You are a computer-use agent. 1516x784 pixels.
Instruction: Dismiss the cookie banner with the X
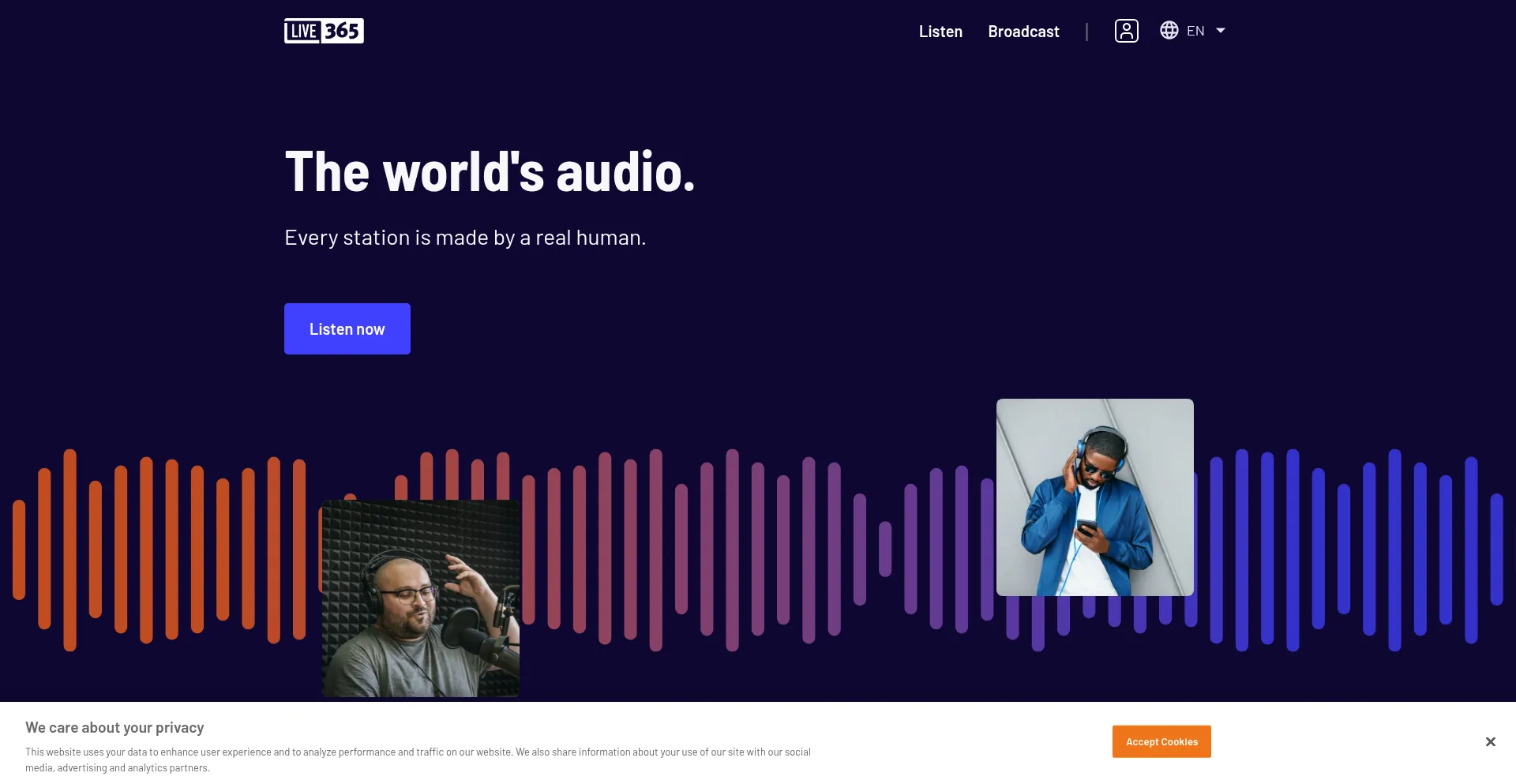pyautogui.click(x=1490, y=741)
